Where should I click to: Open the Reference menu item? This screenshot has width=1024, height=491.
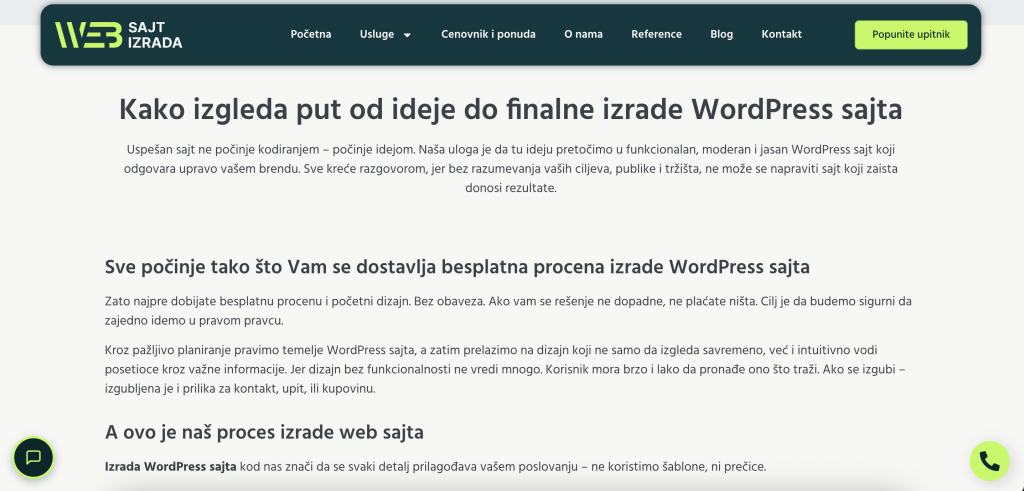[x=656, y=35]
